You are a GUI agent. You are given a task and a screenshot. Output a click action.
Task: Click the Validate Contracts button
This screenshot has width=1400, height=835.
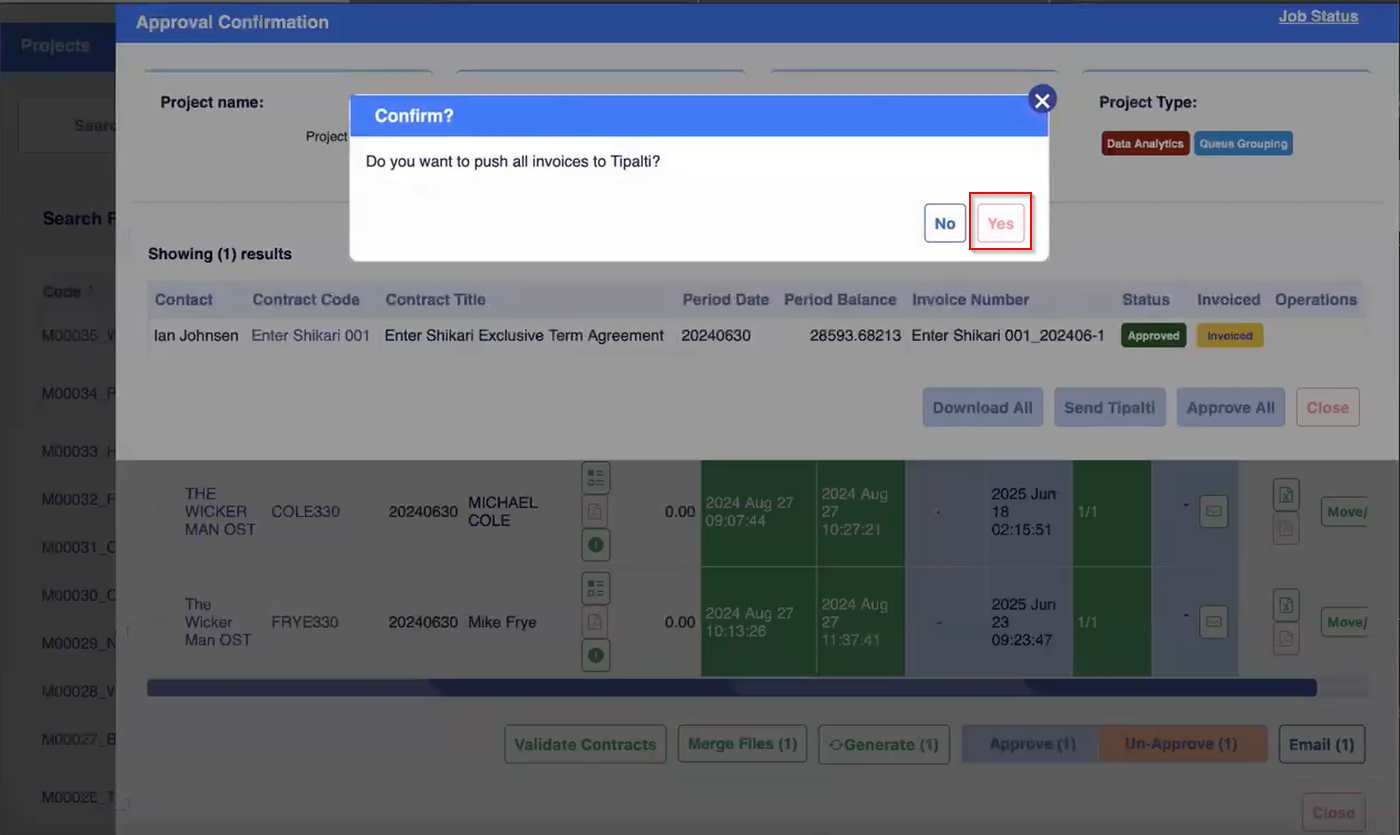pos(585,745)
